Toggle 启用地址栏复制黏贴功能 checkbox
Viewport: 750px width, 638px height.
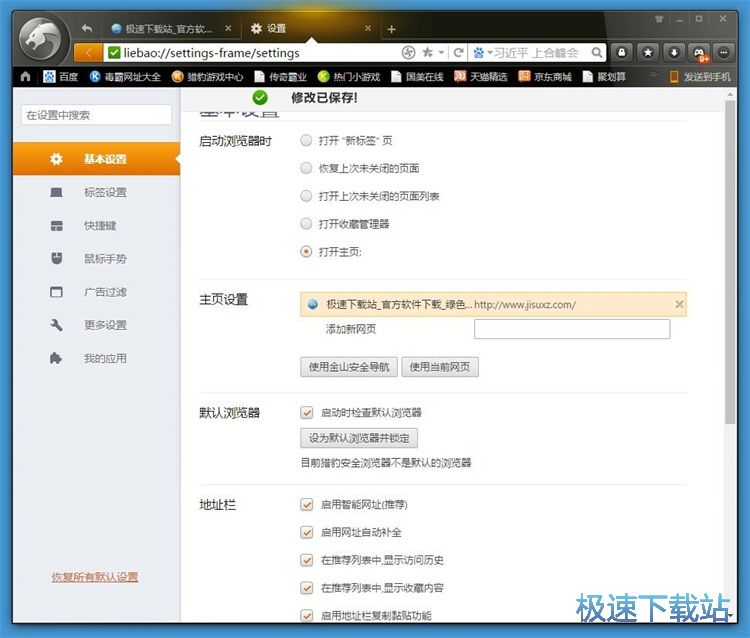click(307, 616)
